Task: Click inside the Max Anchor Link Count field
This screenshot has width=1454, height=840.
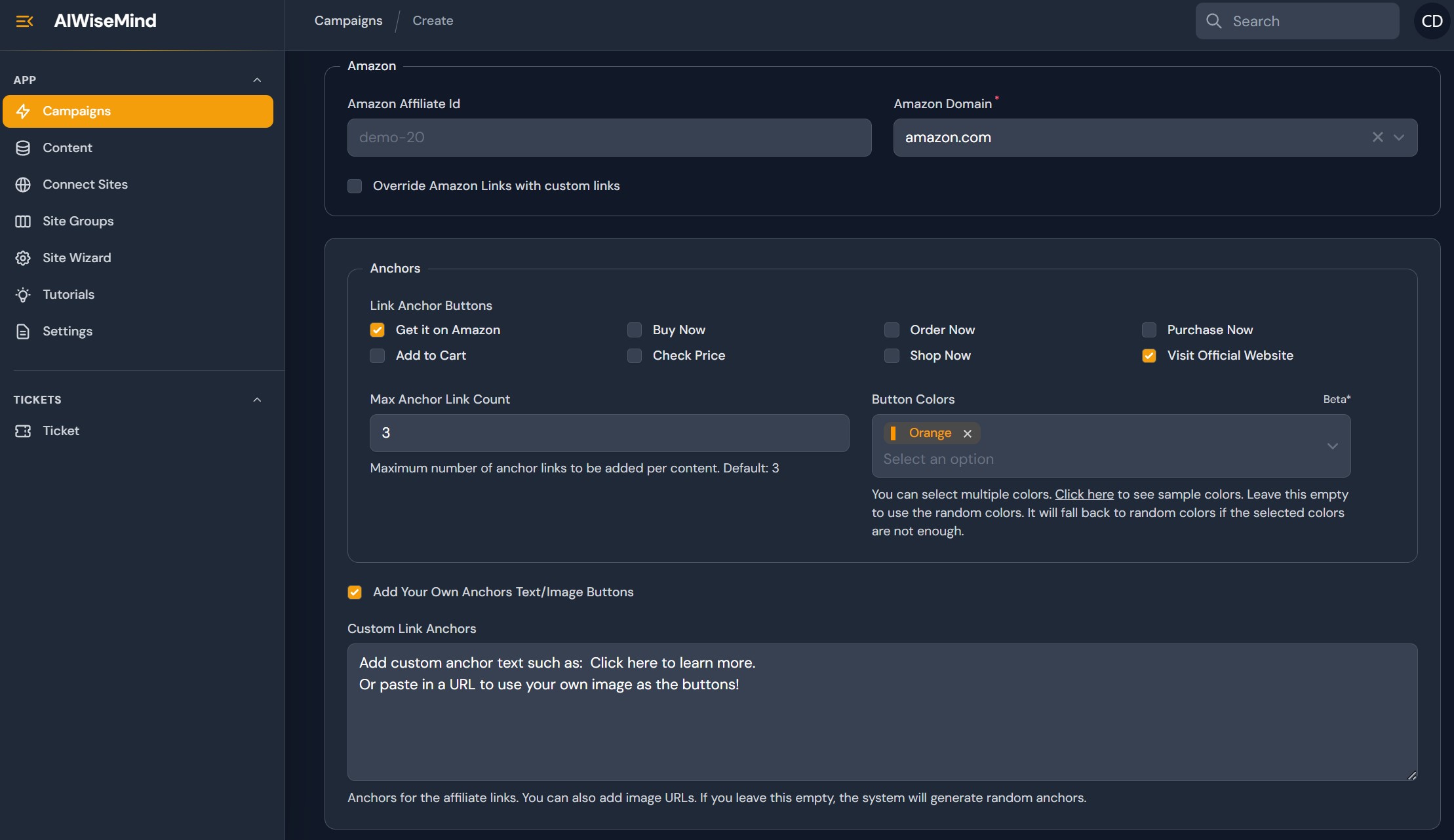Action: tap(608, 433)
